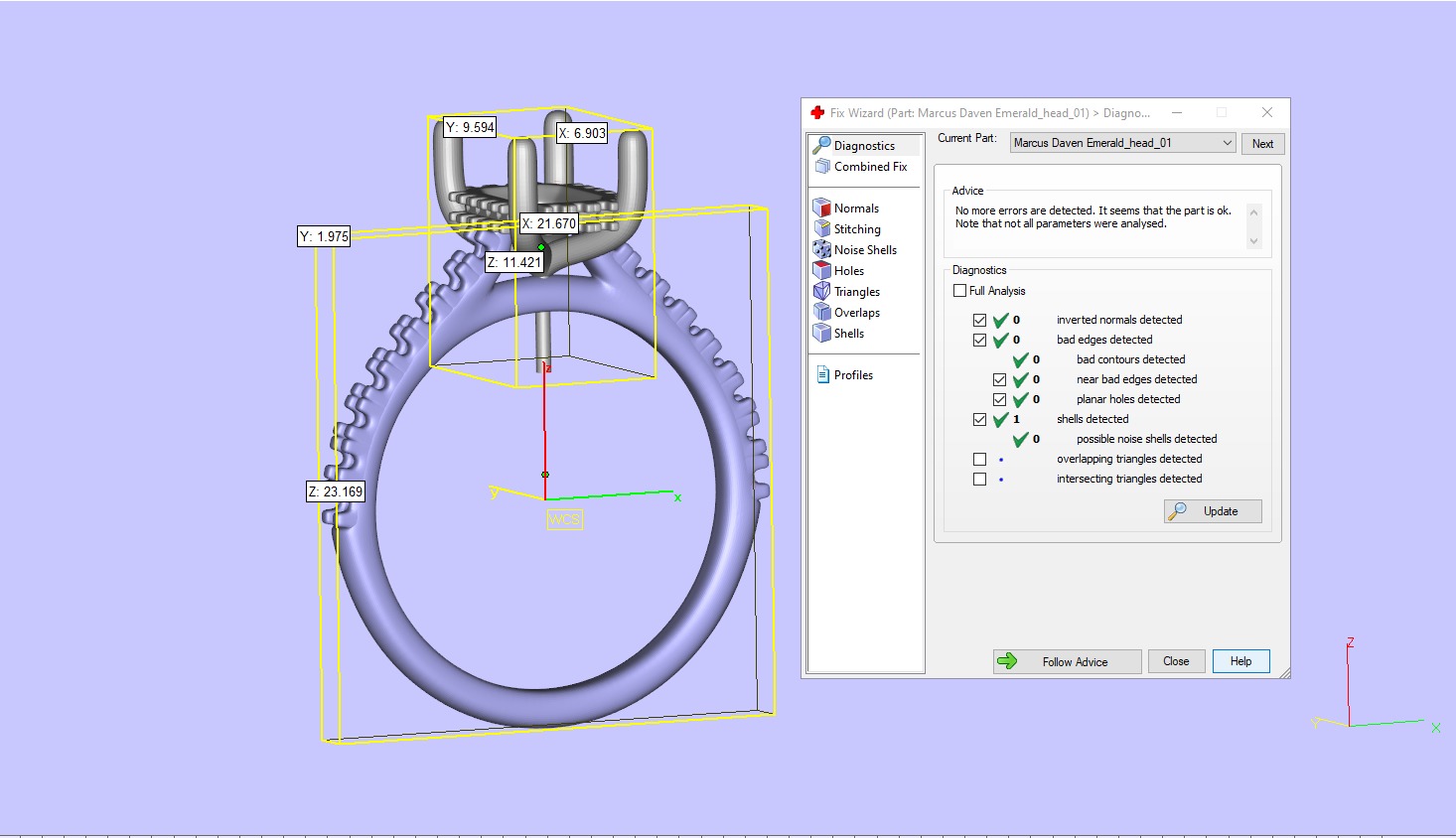This screenshot has height=838, width=1456.
Task: Click the 'bad contours detected' text
Action: (1131, 359)
